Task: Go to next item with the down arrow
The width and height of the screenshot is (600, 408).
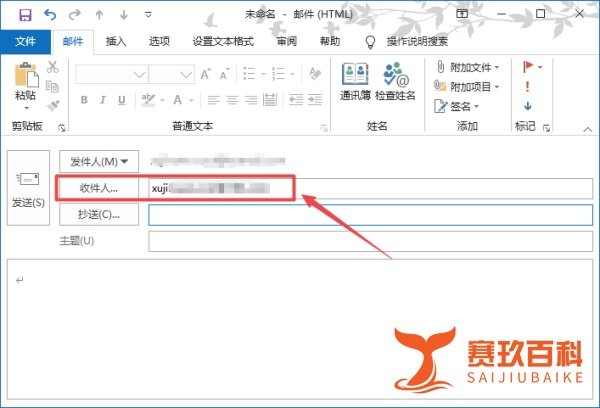Action: (x=124, y=15)
